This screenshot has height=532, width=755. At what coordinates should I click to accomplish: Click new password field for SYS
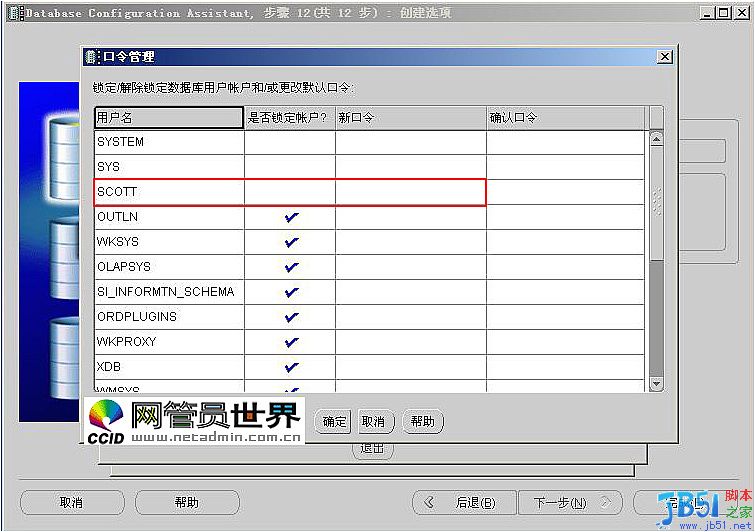click(x=410, y=167)
